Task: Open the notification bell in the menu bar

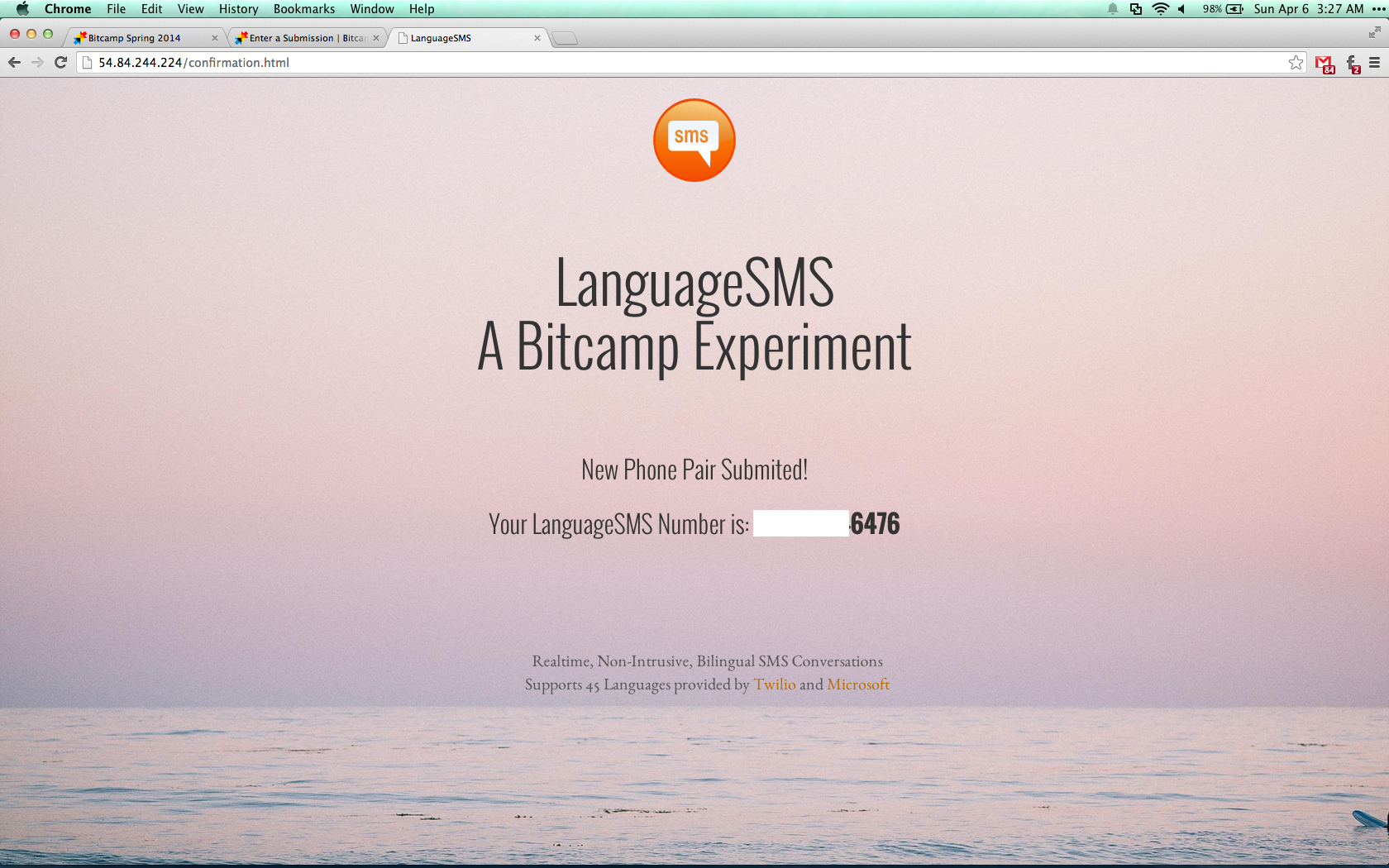Action: (x=1113, y=9)
